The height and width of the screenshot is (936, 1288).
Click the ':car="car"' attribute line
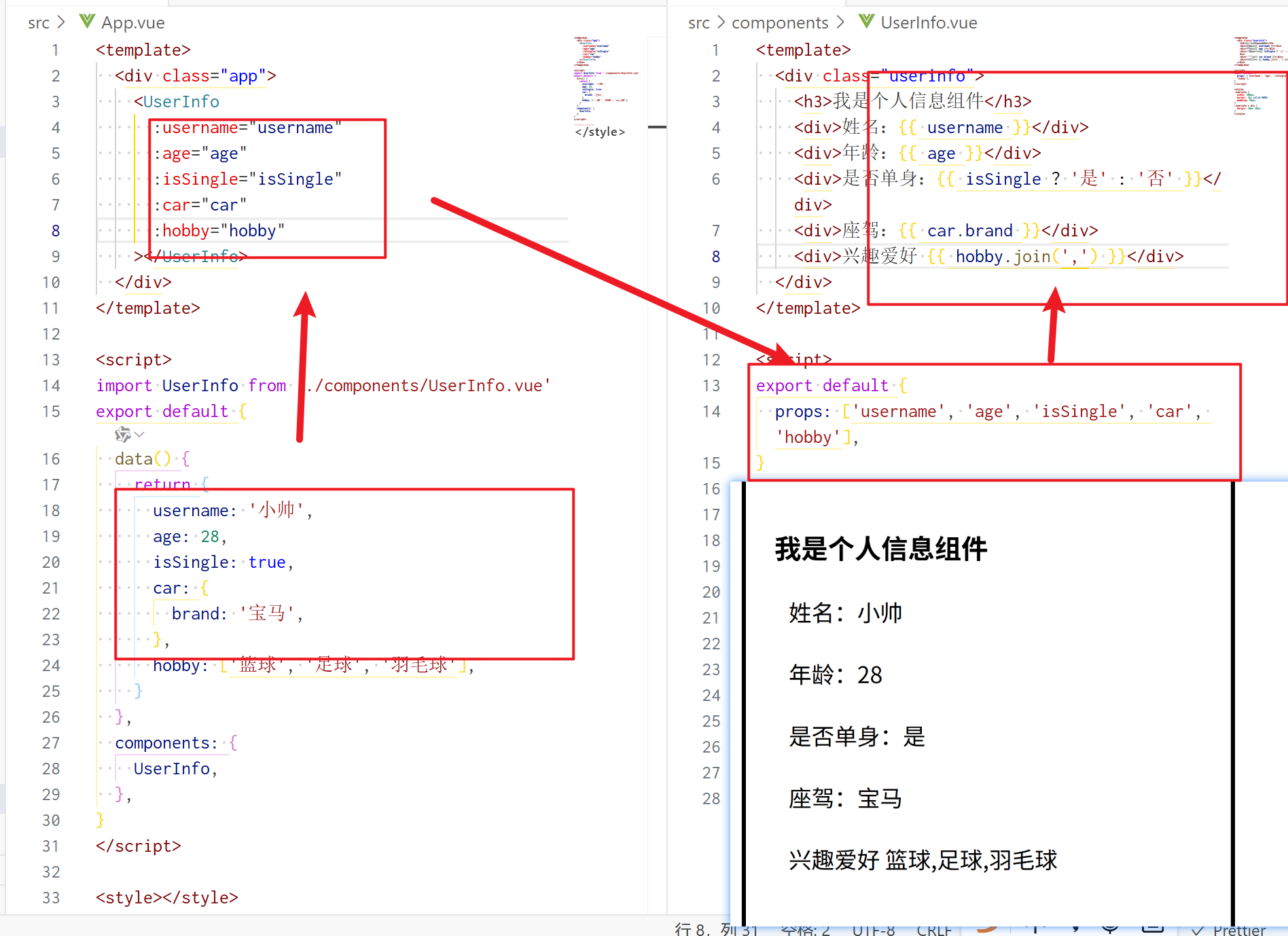(200, 205)
